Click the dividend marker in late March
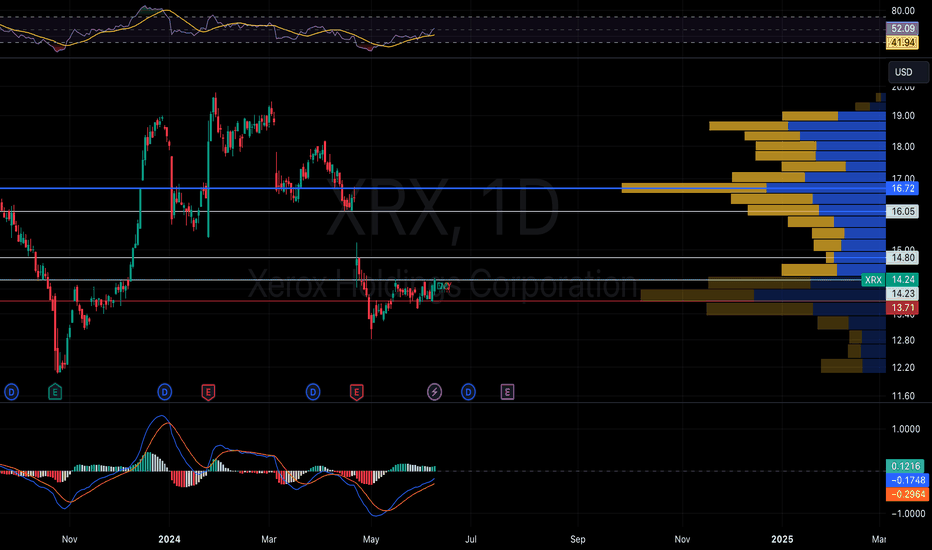This screenshot has width=932, height=550. [x=313, y=392]
